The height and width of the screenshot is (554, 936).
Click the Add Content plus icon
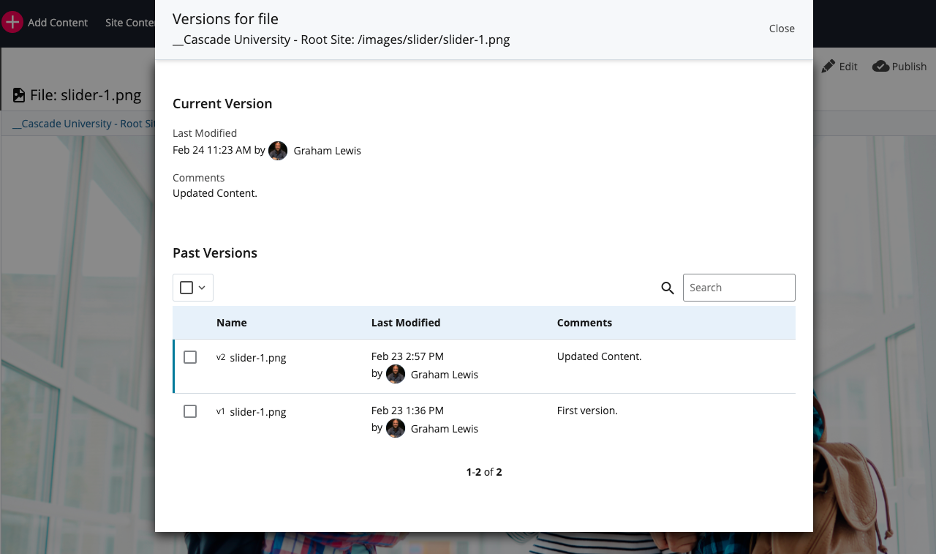click(x=12, y=22)
